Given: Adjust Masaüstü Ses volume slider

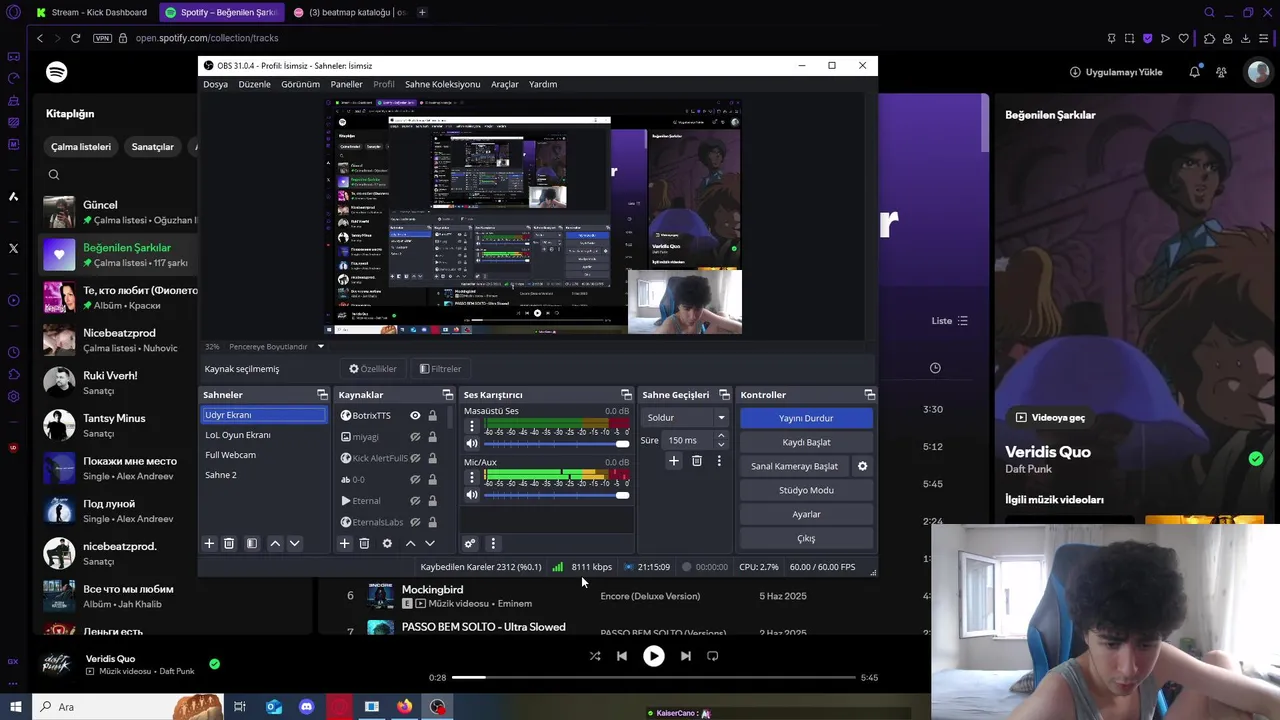Looking at the screenshot, I should coord(557,444).
